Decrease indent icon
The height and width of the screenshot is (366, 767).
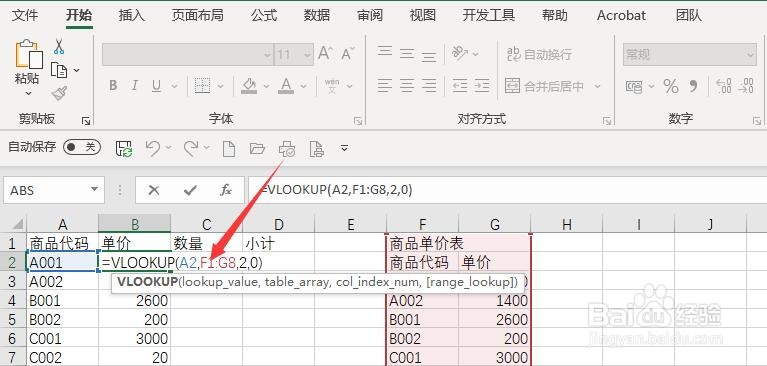pyautogui.click(x=460, y=86)
